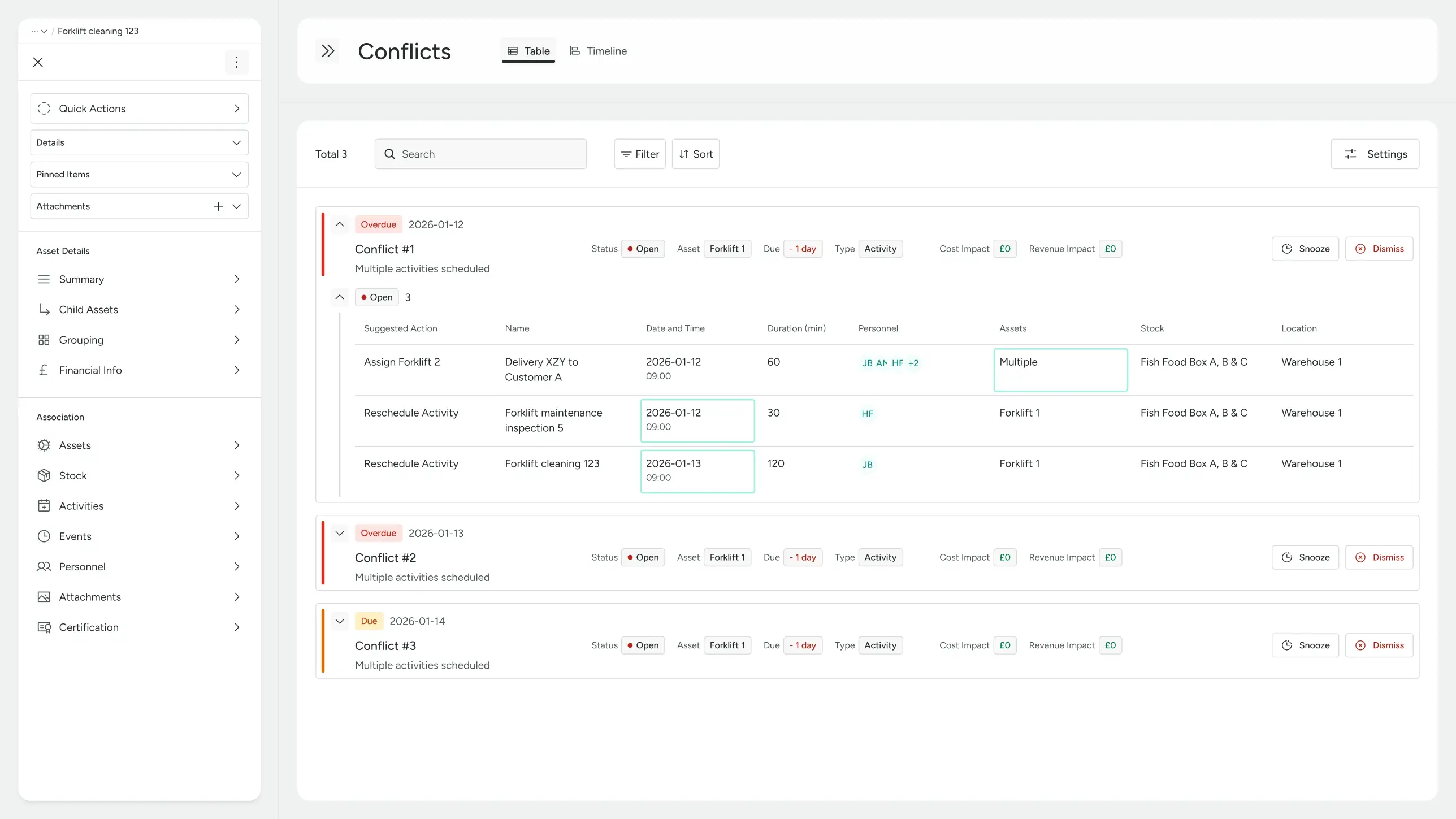Screen dimensions: 1456x819
Task: Open the Grouping section icon
Action: tap(44, 340)
